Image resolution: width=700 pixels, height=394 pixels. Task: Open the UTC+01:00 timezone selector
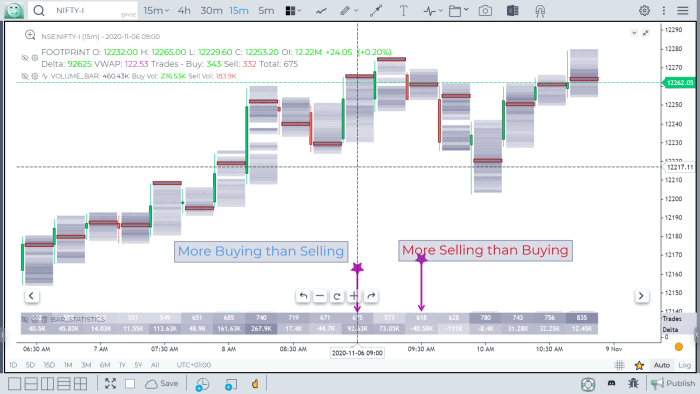[193, 365]
